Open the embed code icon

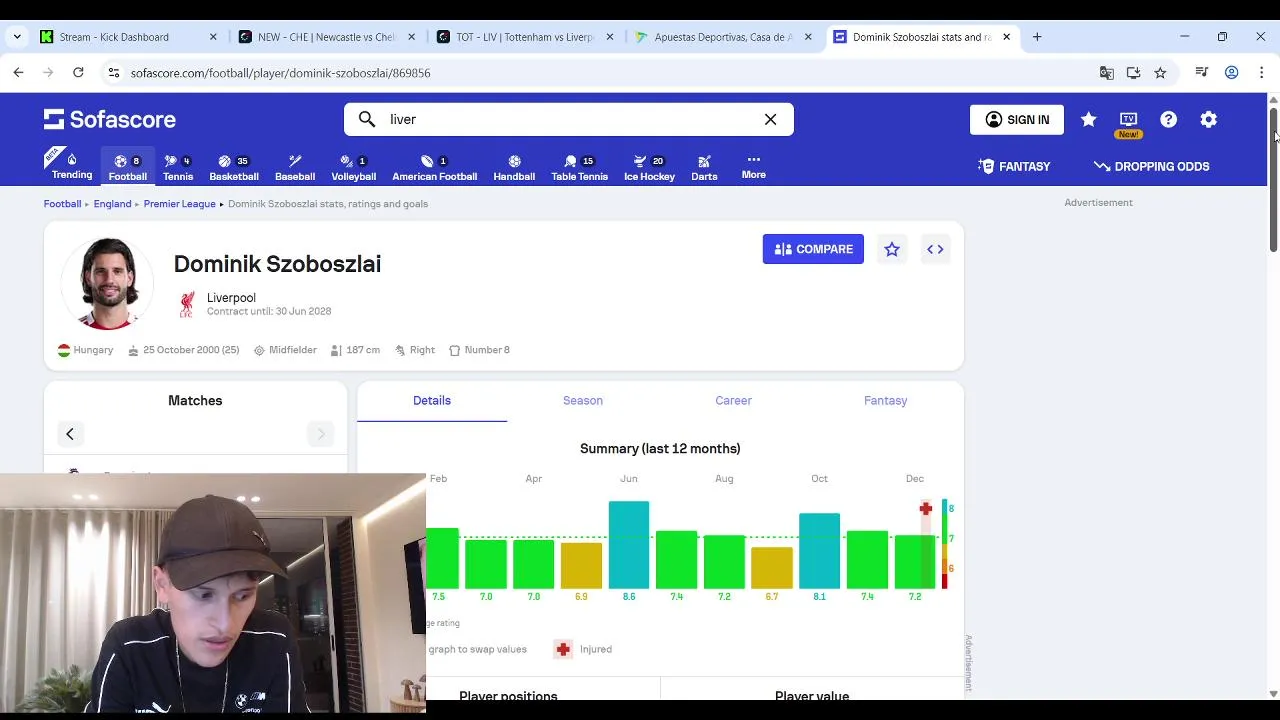[935, 249]
